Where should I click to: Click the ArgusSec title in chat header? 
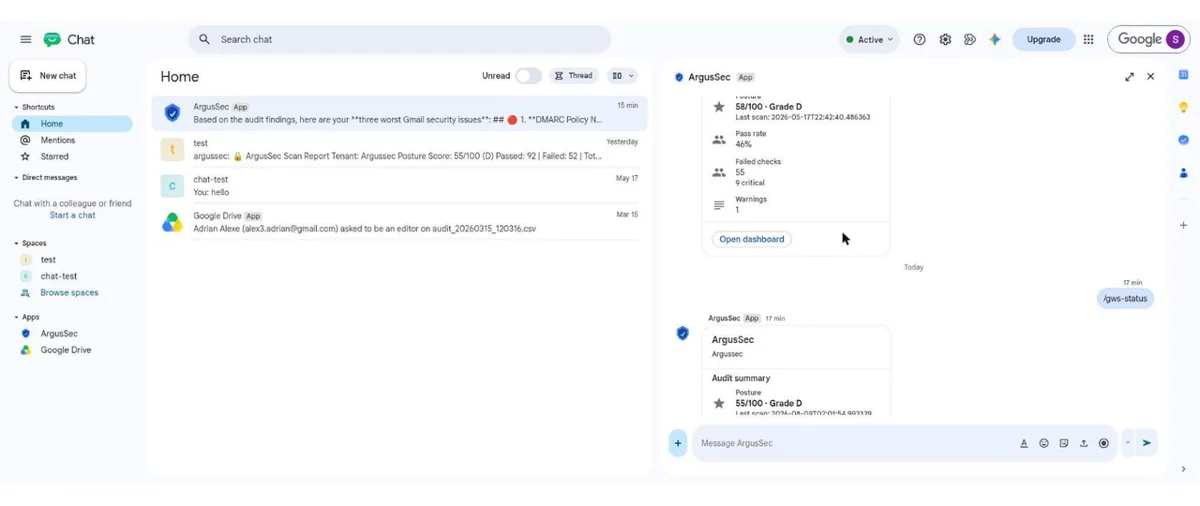click(709, 77)
